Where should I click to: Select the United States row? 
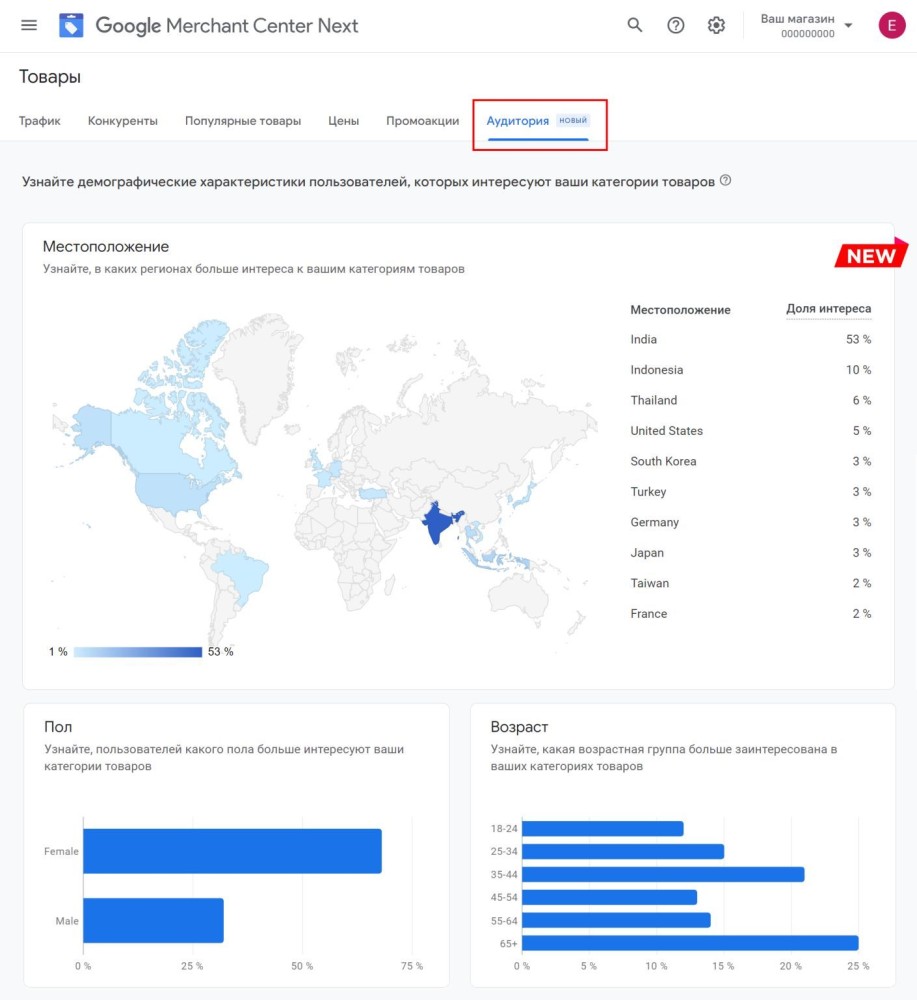(x=751, y=430)
